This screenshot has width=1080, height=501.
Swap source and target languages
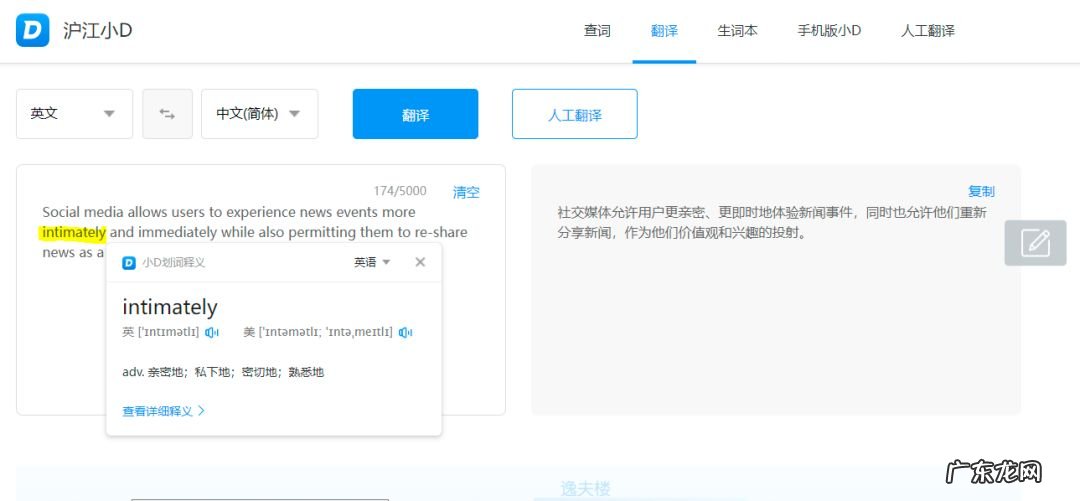(x=167, y=114)
